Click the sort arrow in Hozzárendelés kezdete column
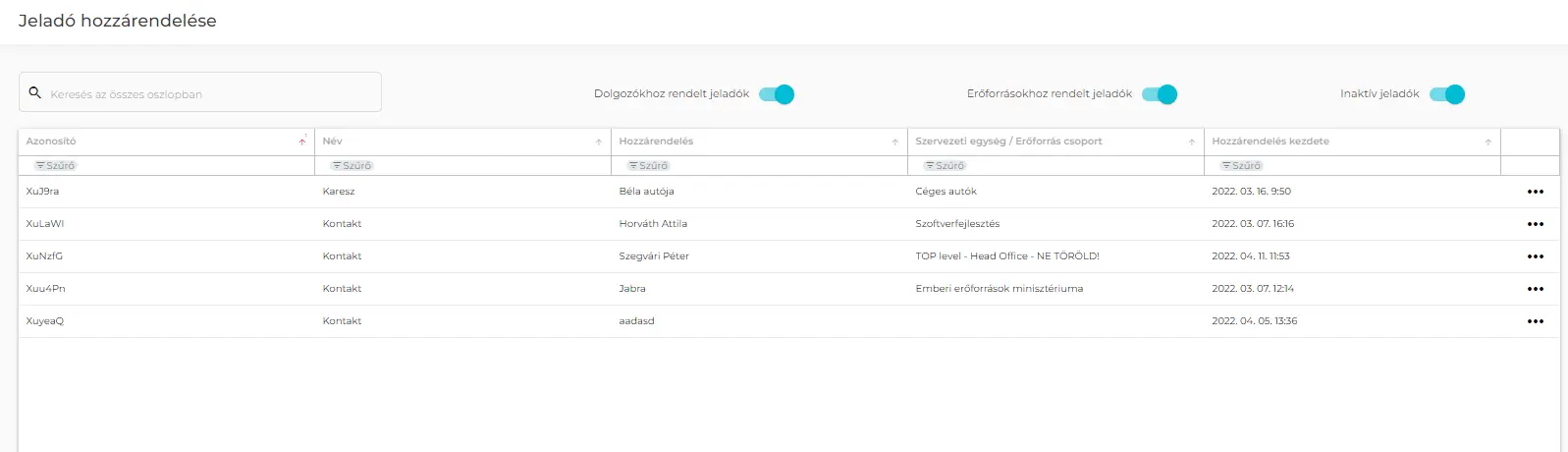 pyautogui.click(x=1488, y=141)
